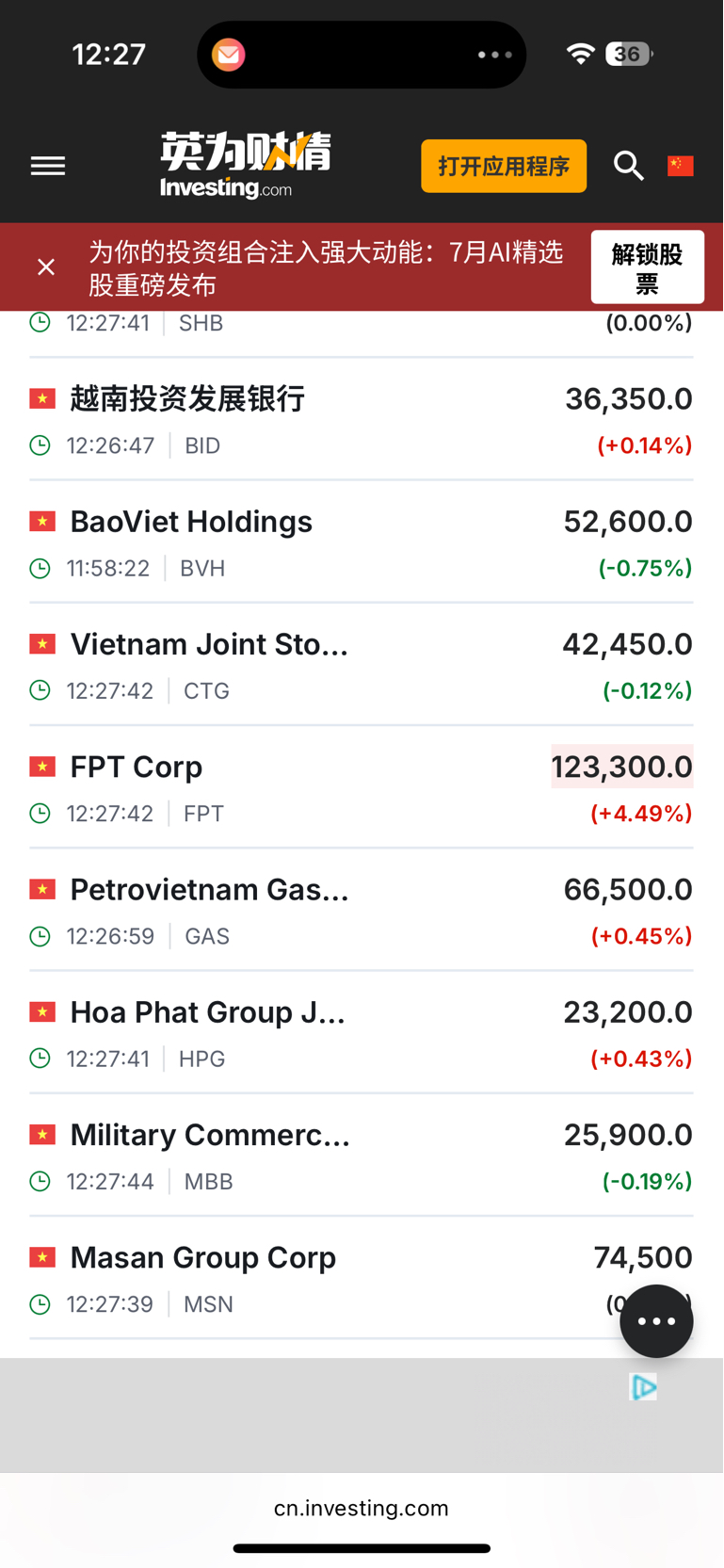This screenshot has width=724, height=1568.
Task: Tap the ad choices icon
Action: [644, 1386]
